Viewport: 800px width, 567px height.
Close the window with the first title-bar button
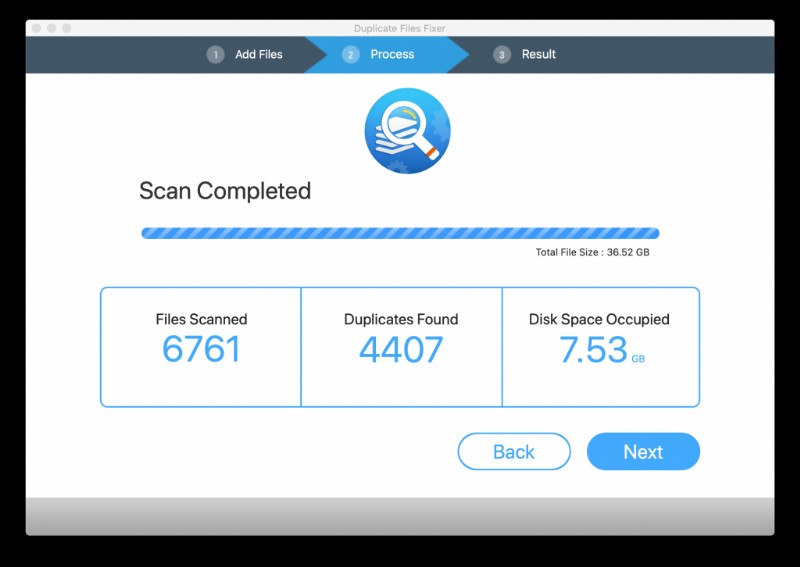36,28
